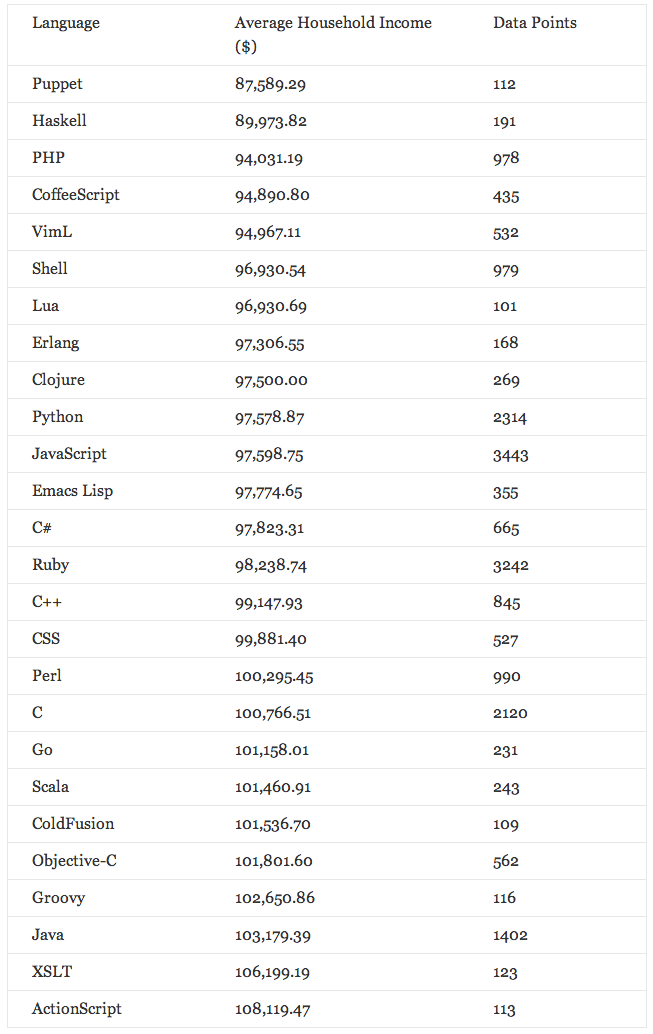Viewport: 653px width, 1034px height.
Task: Click JavaScript data points value 3443
Action: 510,454
